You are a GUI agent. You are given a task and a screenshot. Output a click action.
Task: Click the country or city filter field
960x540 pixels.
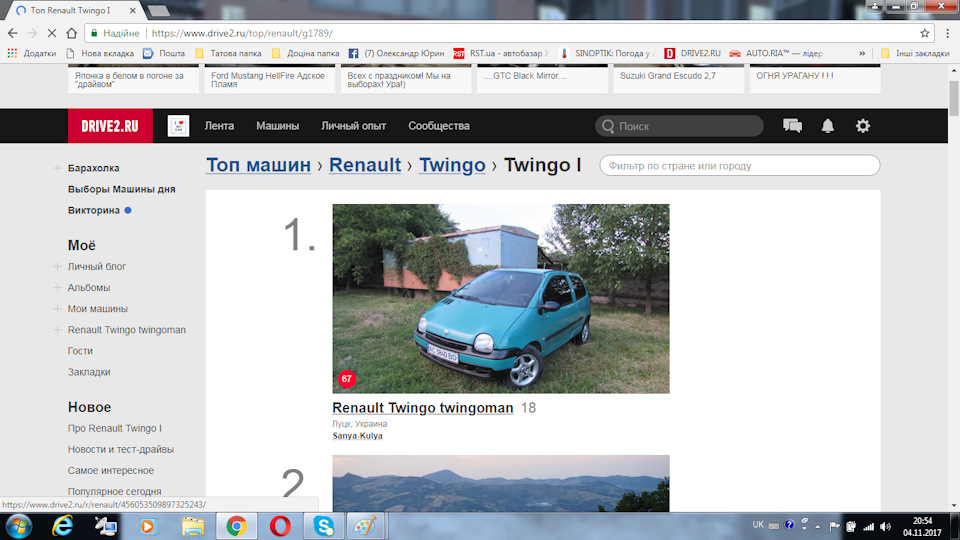(740, 165)
